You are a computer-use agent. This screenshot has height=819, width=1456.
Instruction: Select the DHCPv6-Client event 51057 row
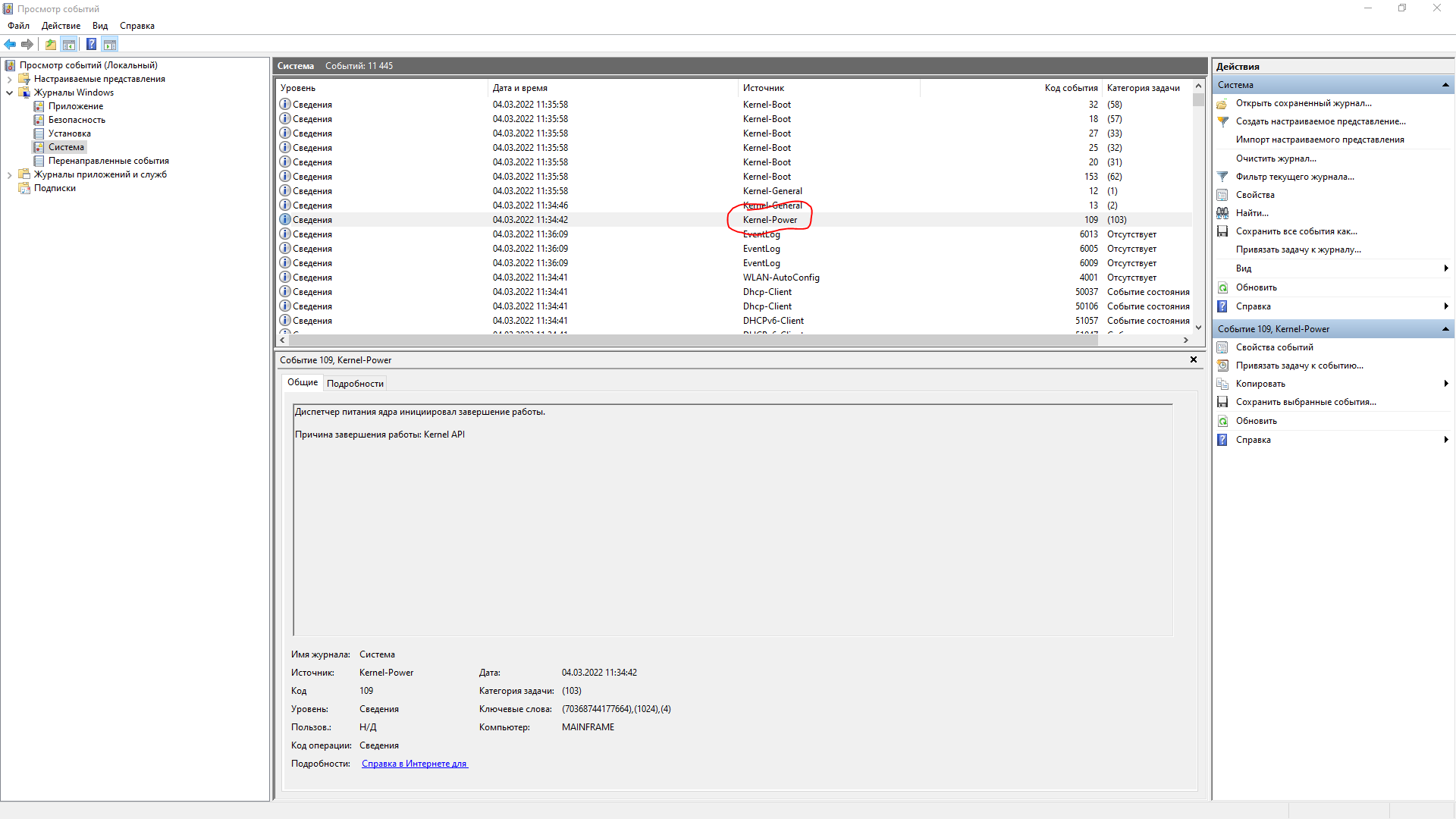point(734,321)
